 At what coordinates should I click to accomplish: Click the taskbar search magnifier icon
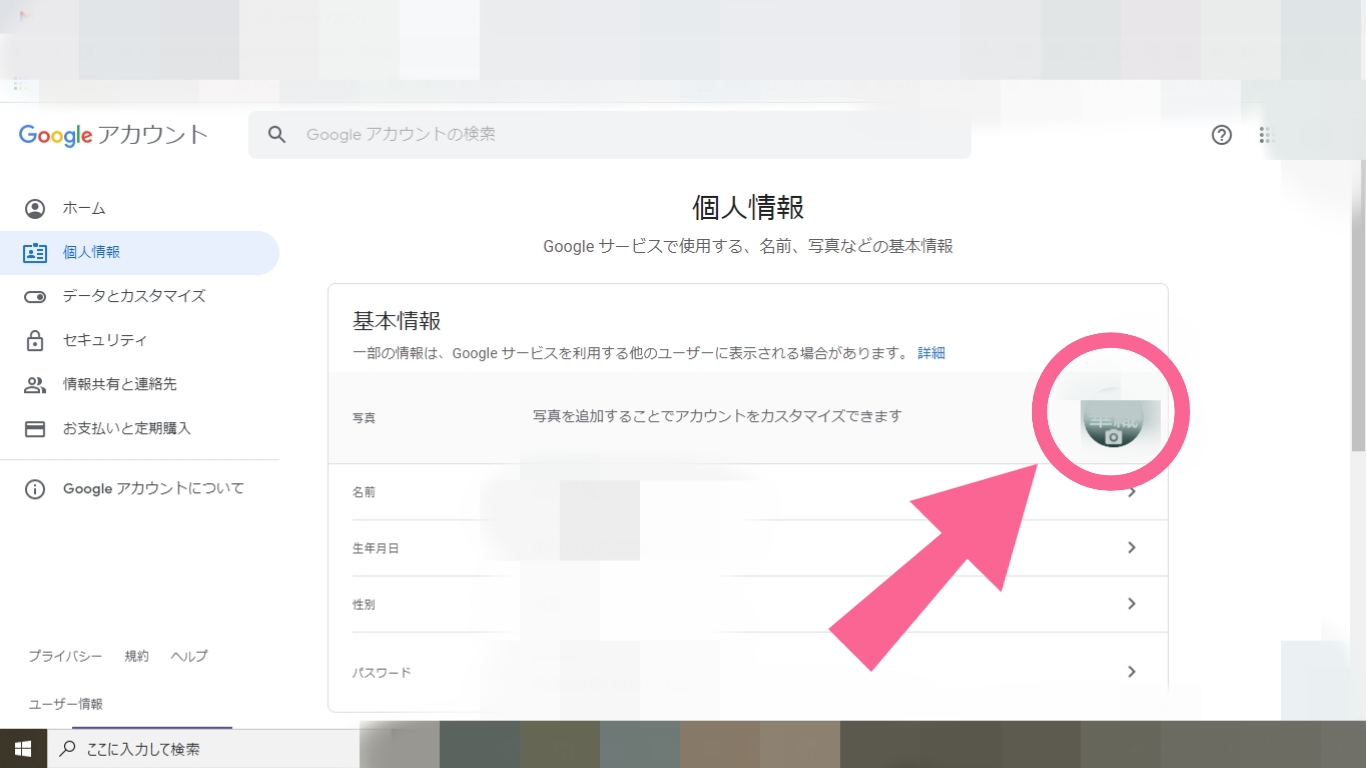(x=67, y=749)
